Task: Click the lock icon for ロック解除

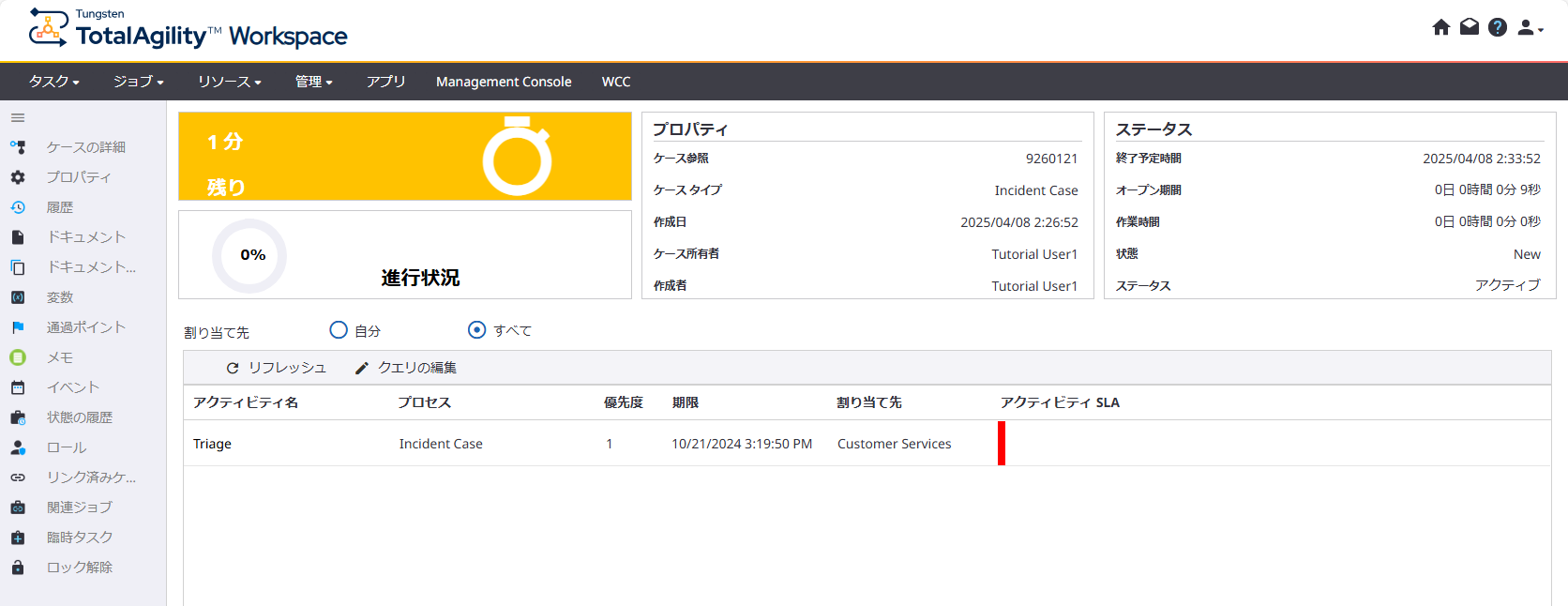Action: pyautogui.click(x=18, y=568)
